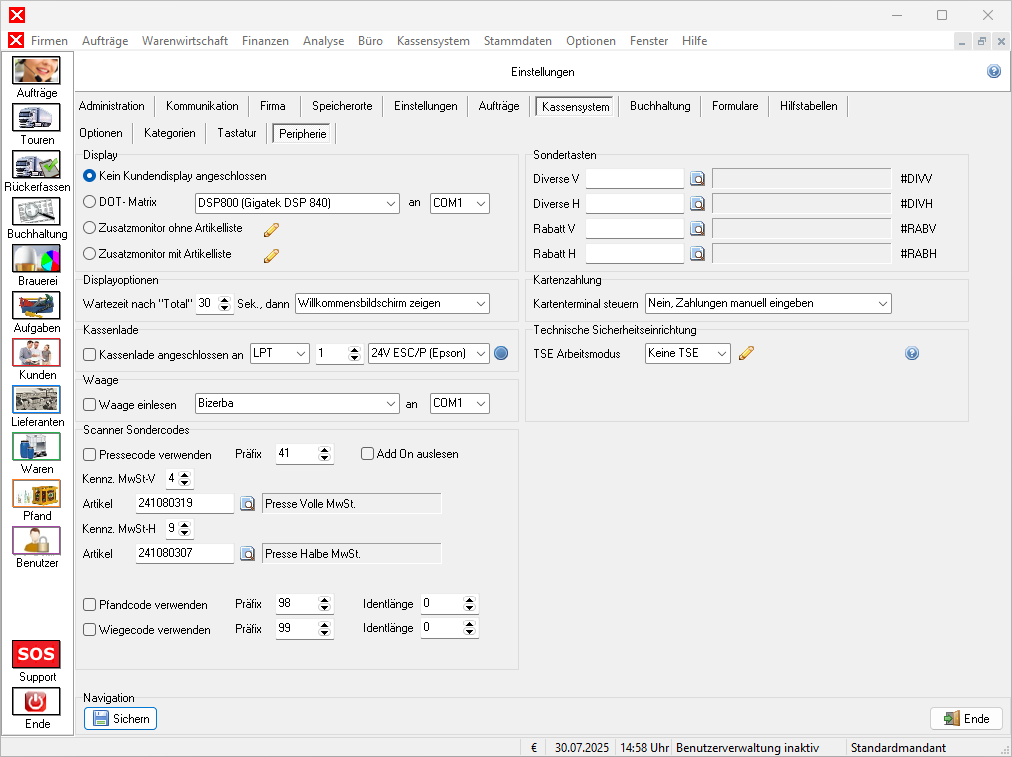Open the Warenwirtschaft menu
This screenshot has width=1012, height=757.
point(185,41)
